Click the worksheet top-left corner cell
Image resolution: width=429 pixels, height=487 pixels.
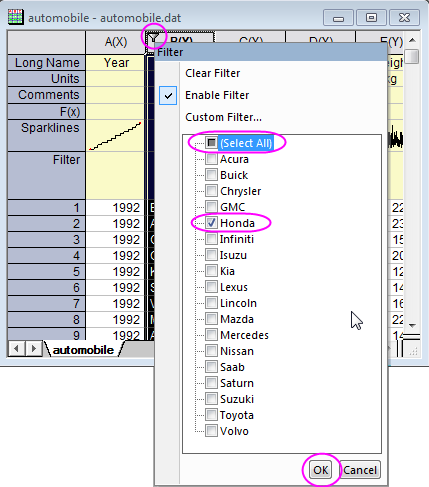[x=46, y=42]
